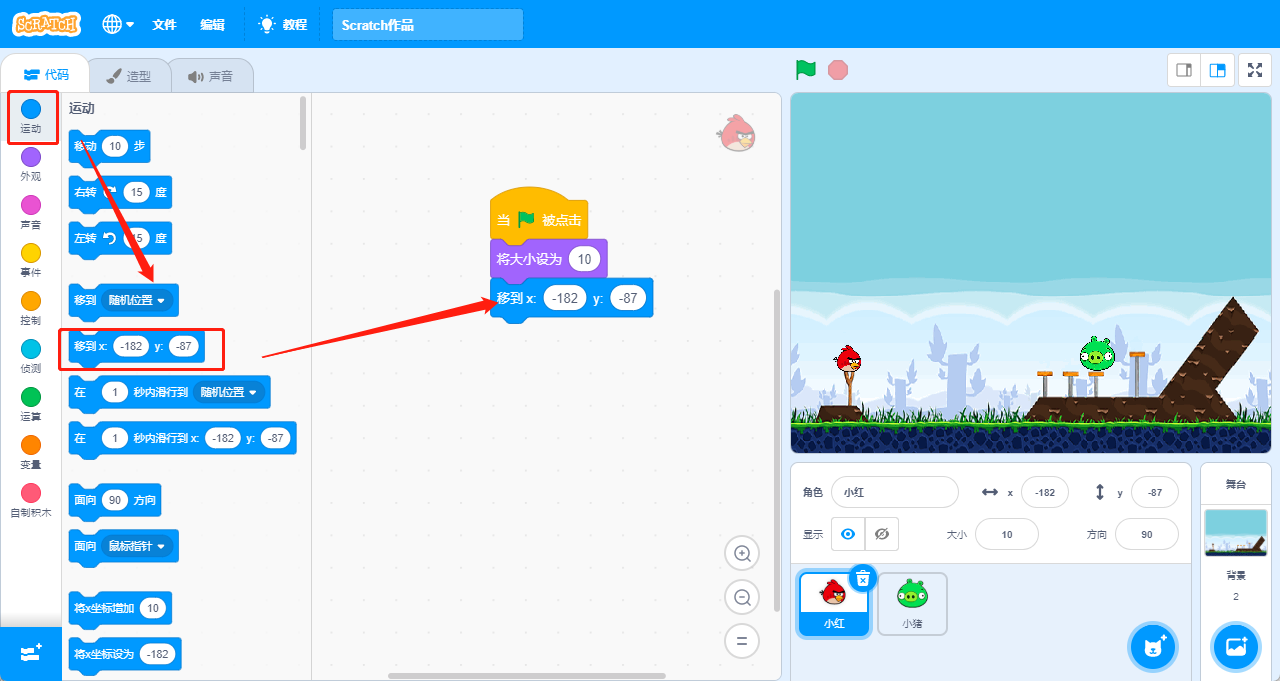The height and width of the screenshot is (681, 1280).
Task: Select the 自制积木 block category
Action: [x=31, y=501]
